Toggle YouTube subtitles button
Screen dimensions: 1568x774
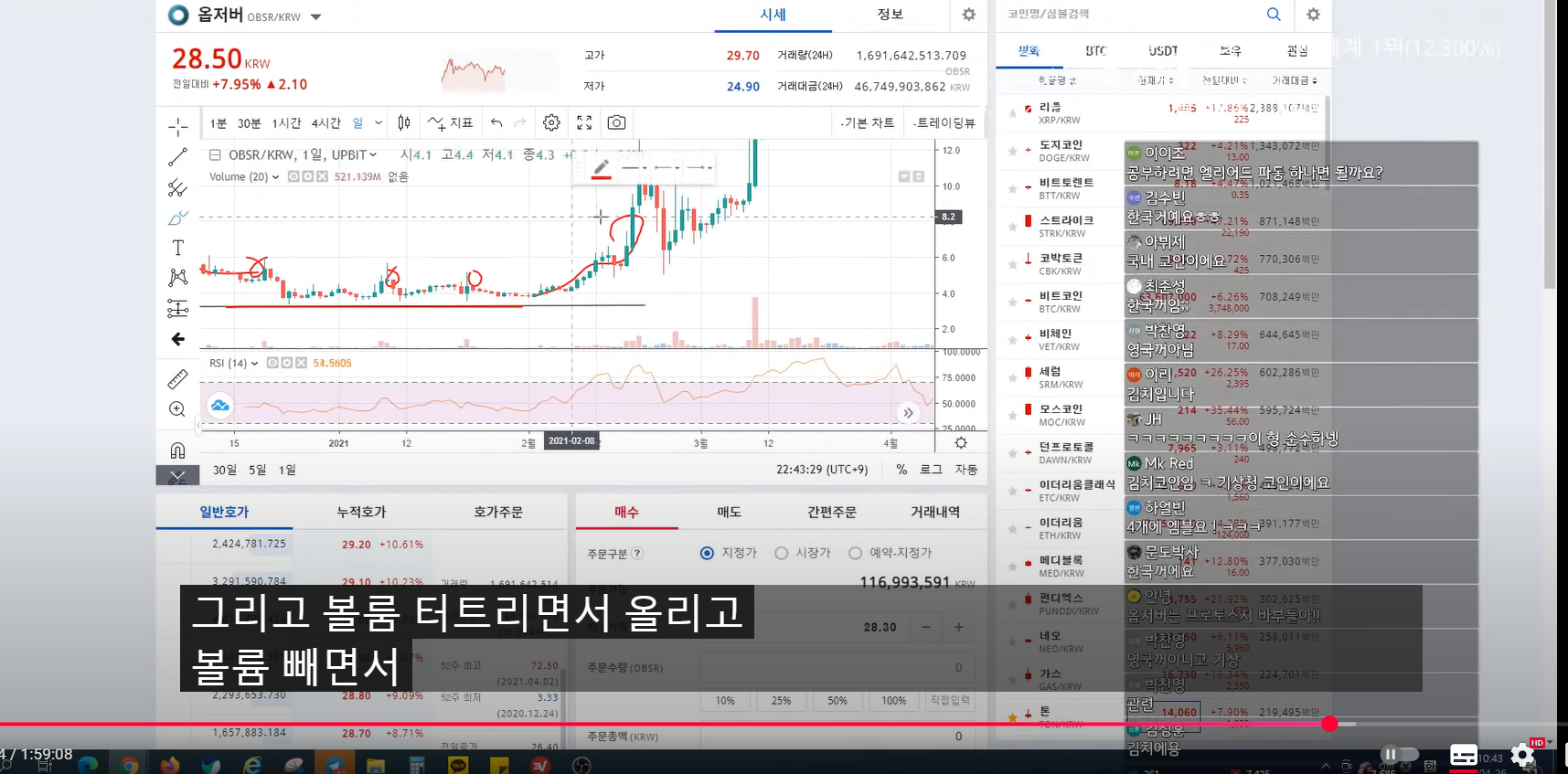click(1464, 755)
